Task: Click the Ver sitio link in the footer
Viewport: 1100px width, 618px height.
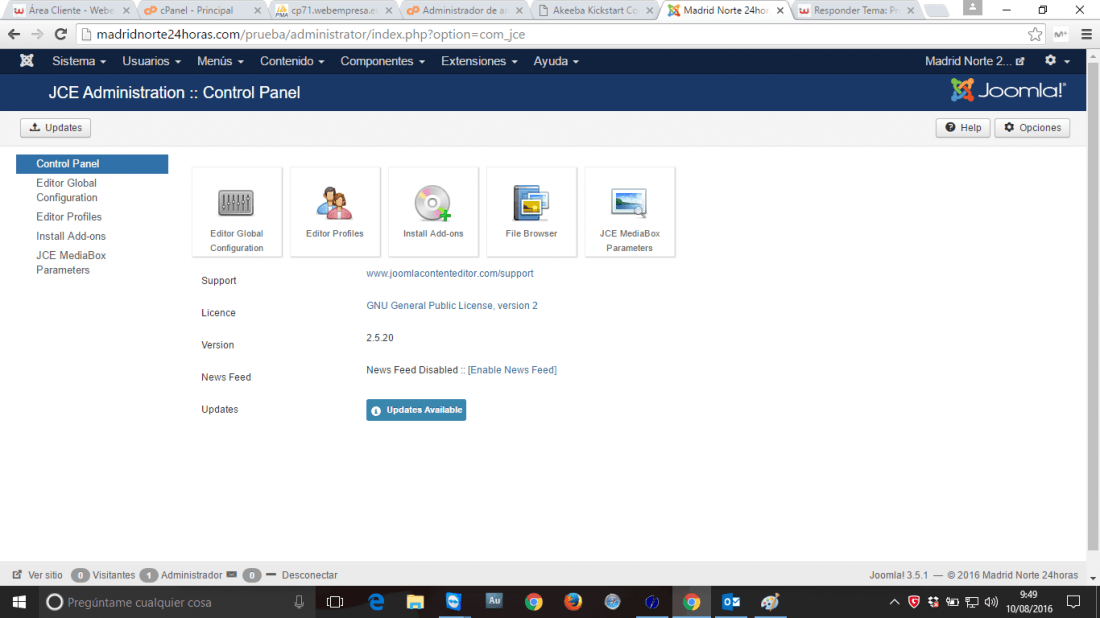Action: (38, 575)
